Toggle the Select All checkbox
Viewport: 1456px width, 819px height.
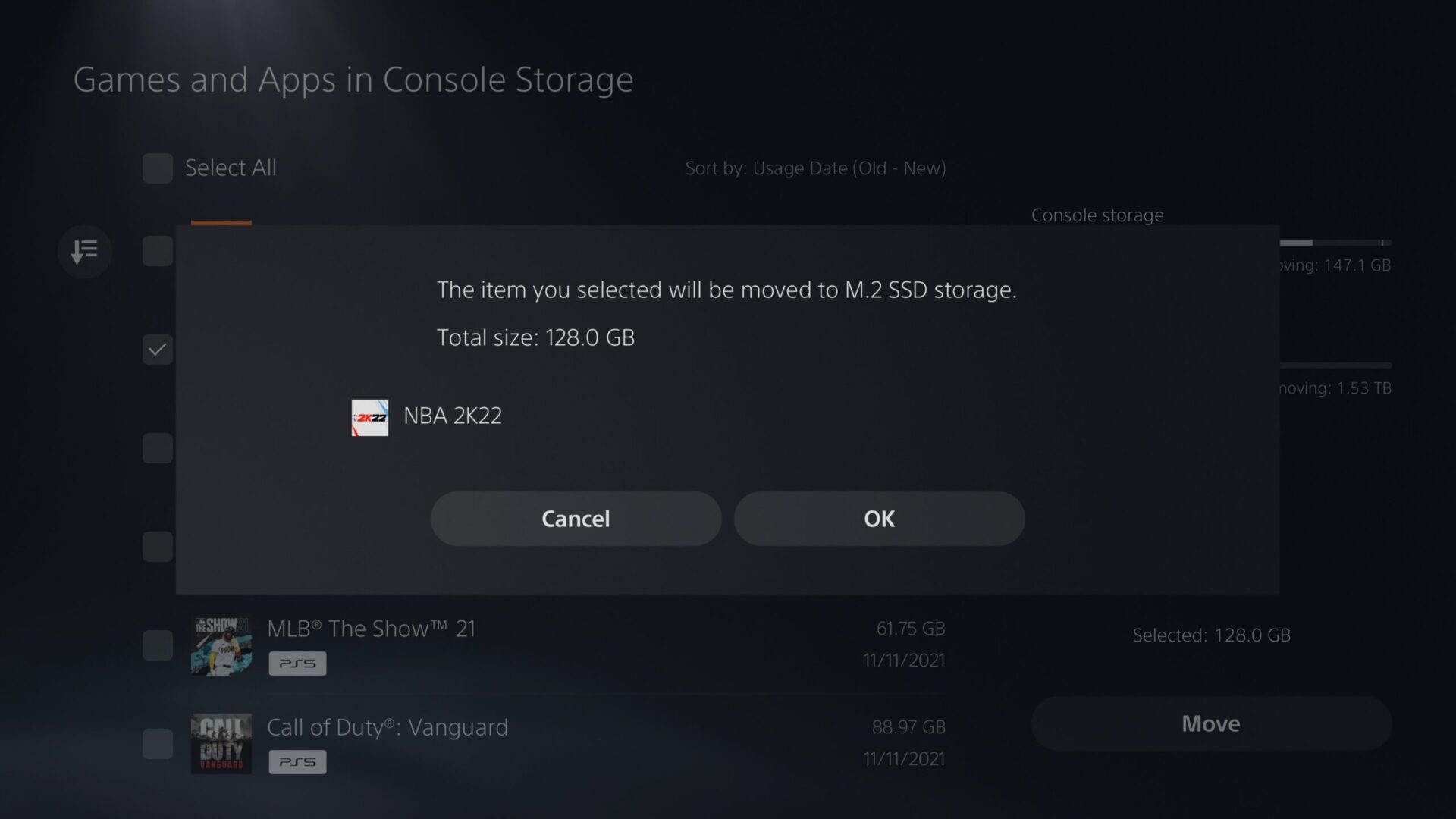point(158,168)
